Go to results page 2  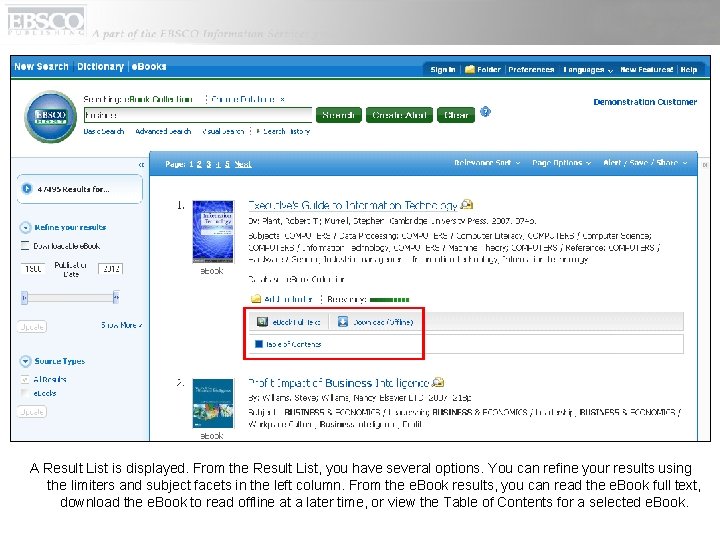[199, 164]
